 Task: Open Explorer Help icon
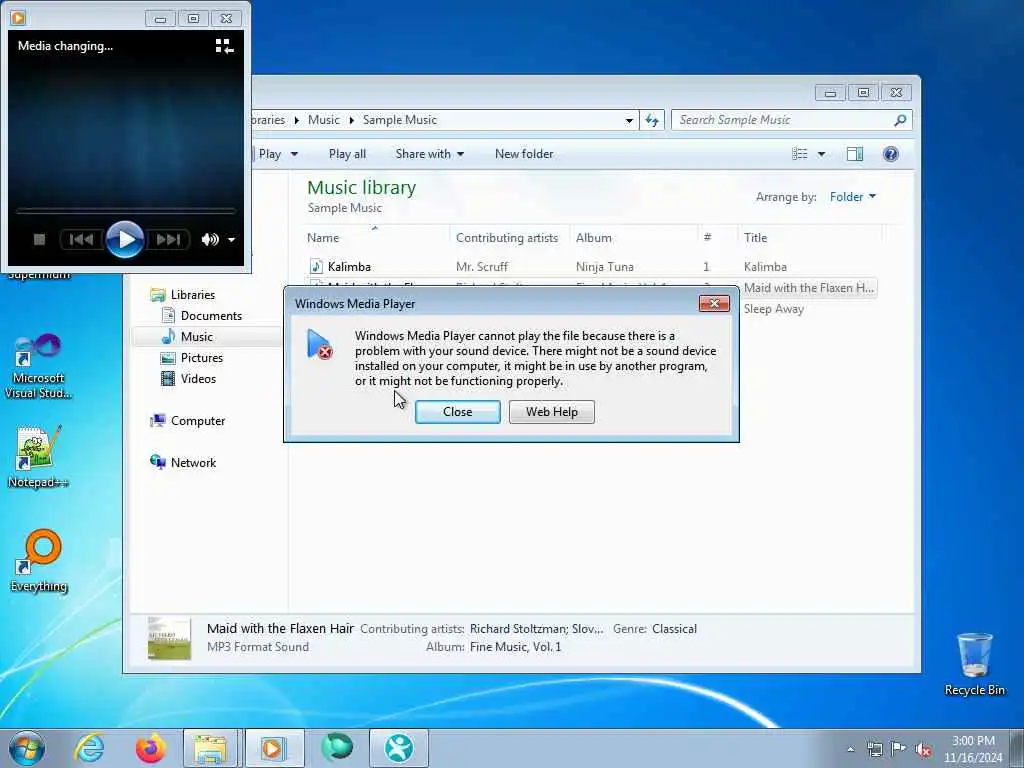pyautogui.click(x=891, y=154)
